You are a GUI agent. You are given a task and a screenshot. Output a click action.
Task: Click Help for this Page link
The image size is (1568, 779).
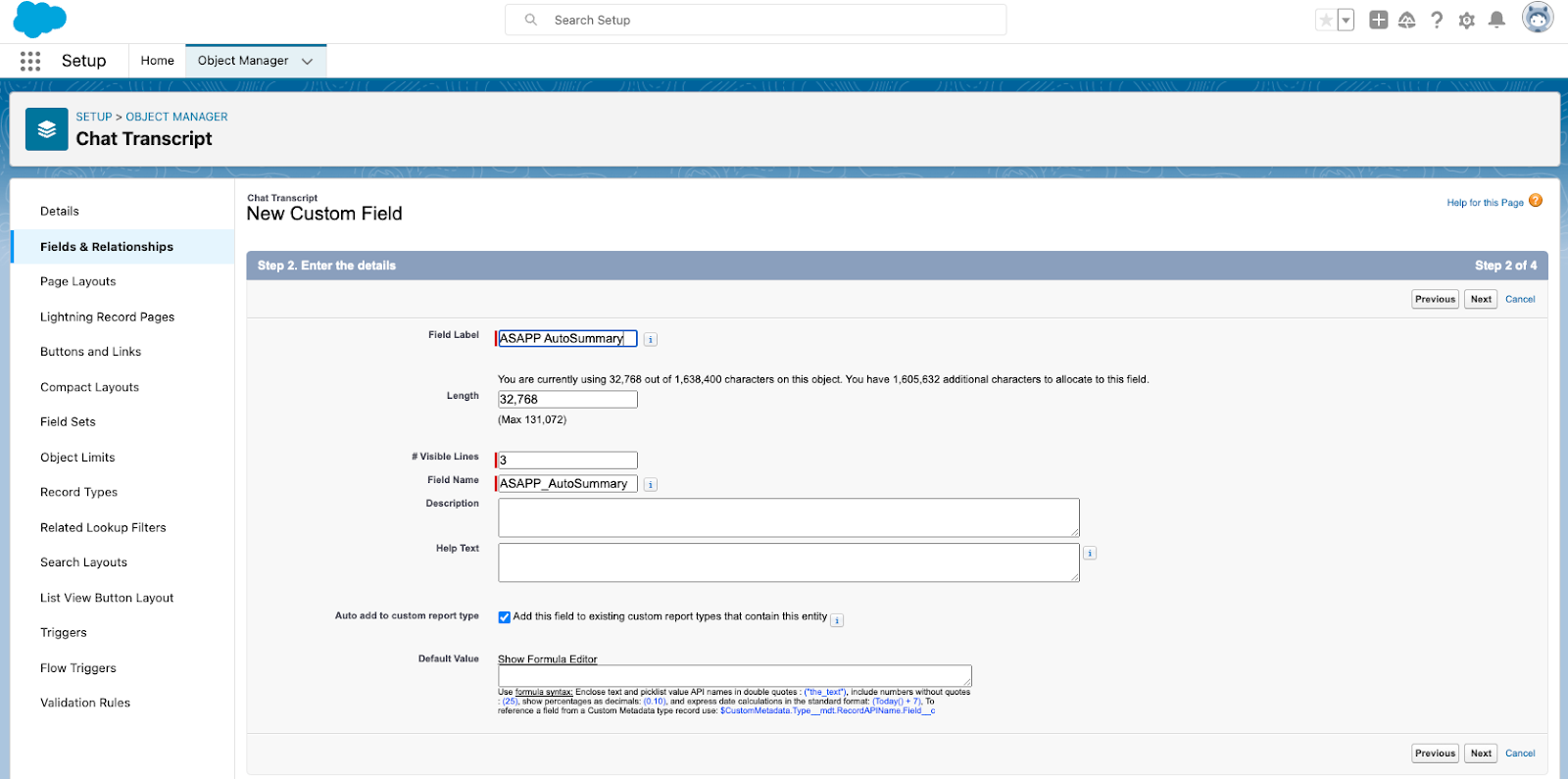(x=1485, y=203)
